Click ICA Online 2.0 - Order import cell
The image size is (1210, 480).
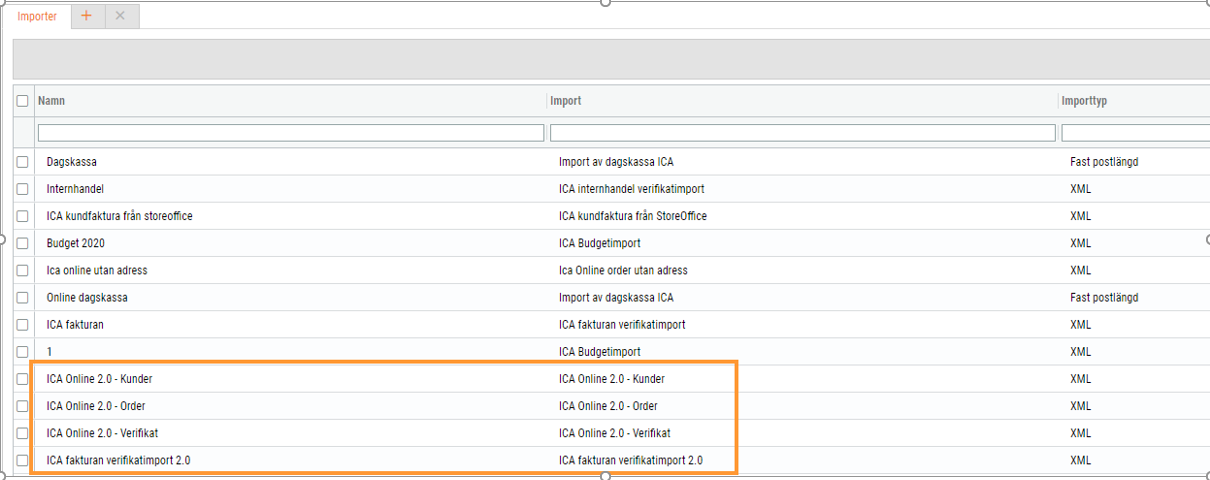click(608, 406)
